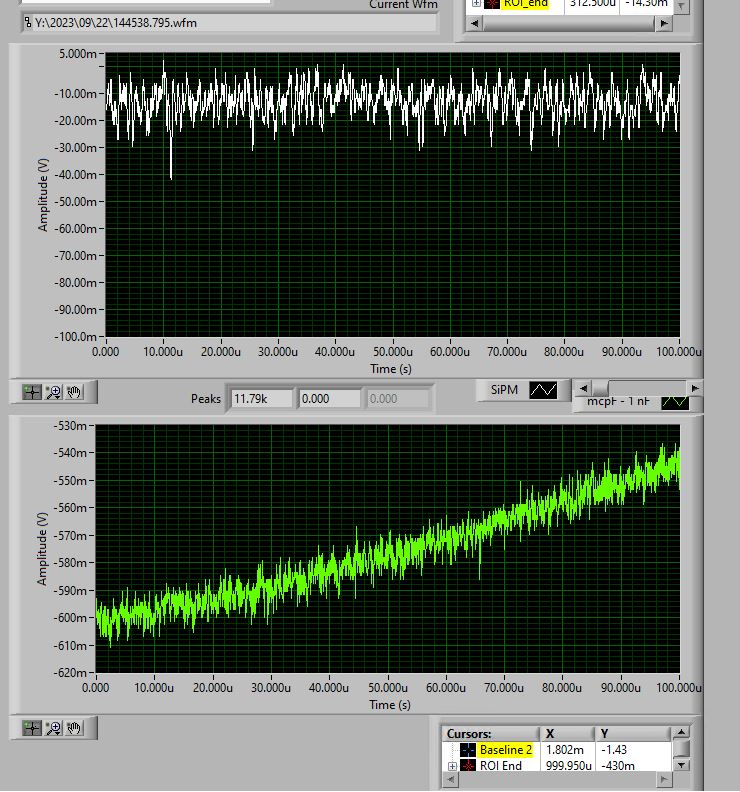This screenshot has height=792, width=740.
Task: Select the Baseline 2 cursor name
Action: click(x=506, y=750)
